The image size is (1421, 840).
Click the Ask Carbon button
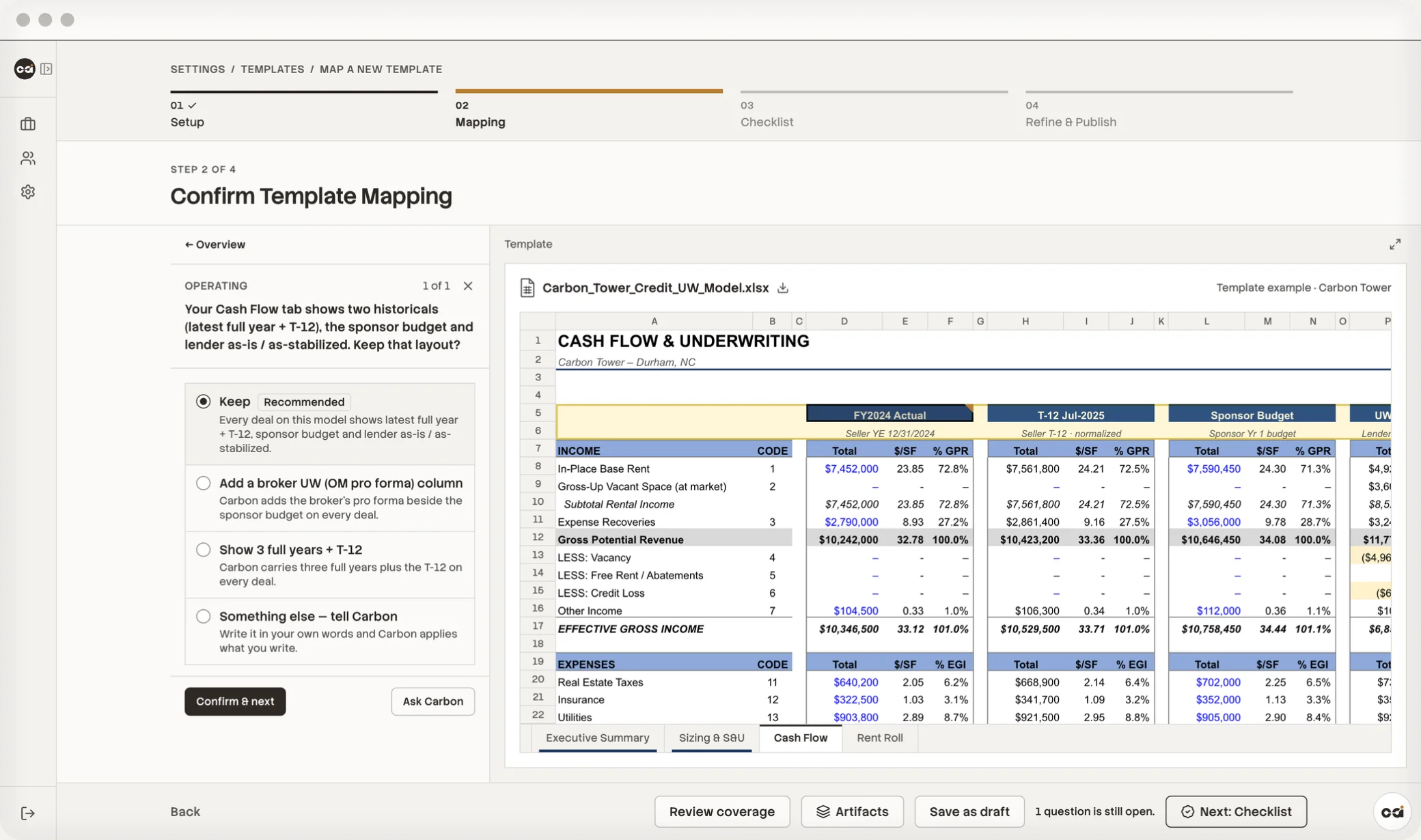pyautogui.click(x=432, y=701)
